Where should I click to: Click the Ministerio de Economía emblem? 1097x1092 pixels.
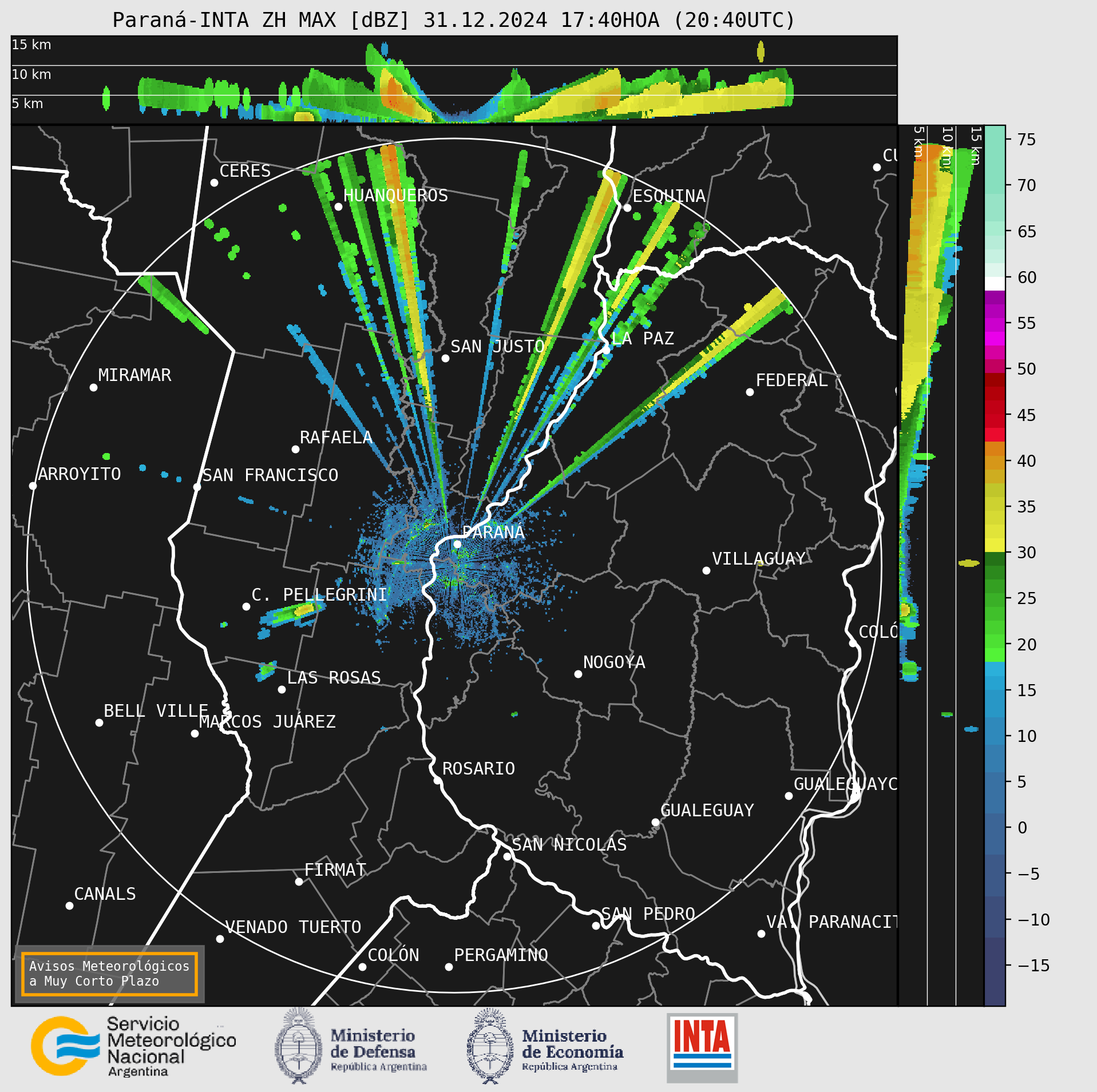point(490,1047)
